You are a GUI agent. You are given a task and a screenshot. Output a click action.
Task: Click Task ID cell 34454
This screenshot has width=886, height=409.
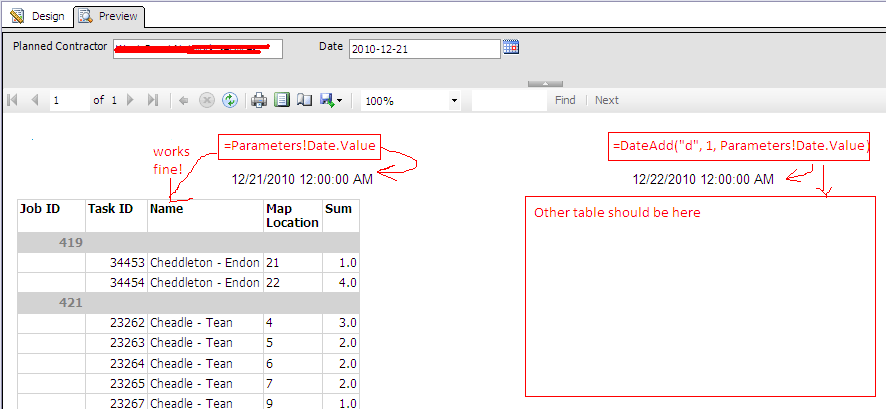coord(116,282)
